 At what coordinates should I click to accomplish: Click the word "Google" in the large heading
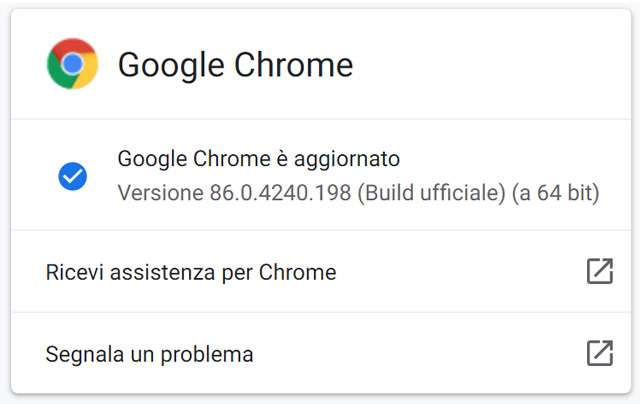171,65
